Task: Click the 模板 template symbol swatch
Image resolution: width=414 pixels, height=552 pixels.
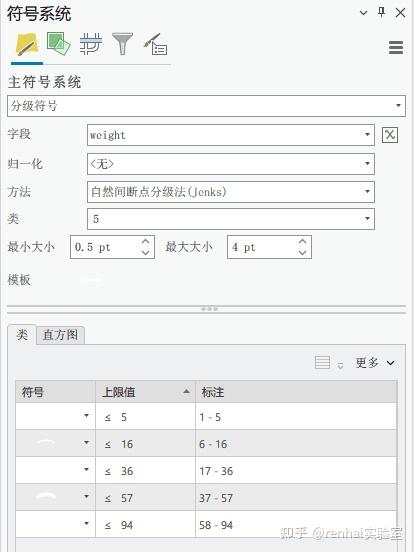Action: [x=90, y=280]
